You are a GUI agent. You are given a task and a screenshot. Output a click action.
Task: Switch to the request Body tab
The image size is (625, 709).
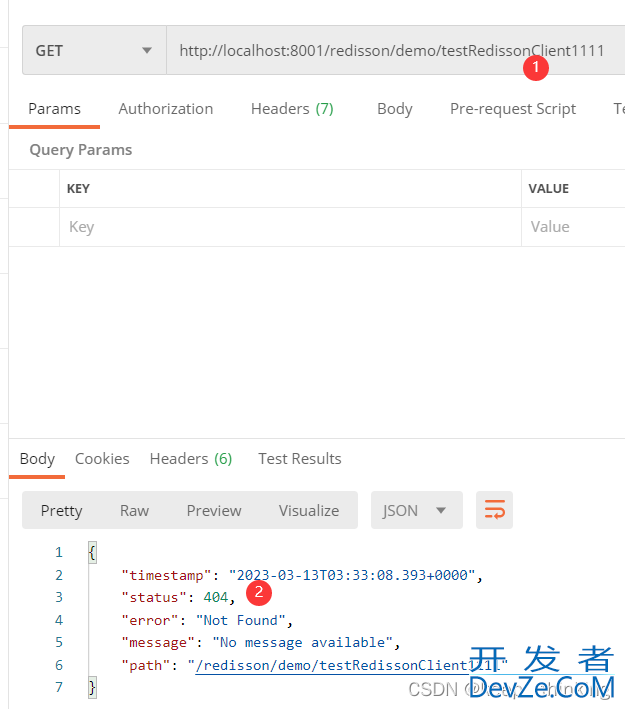pos(395,109)
